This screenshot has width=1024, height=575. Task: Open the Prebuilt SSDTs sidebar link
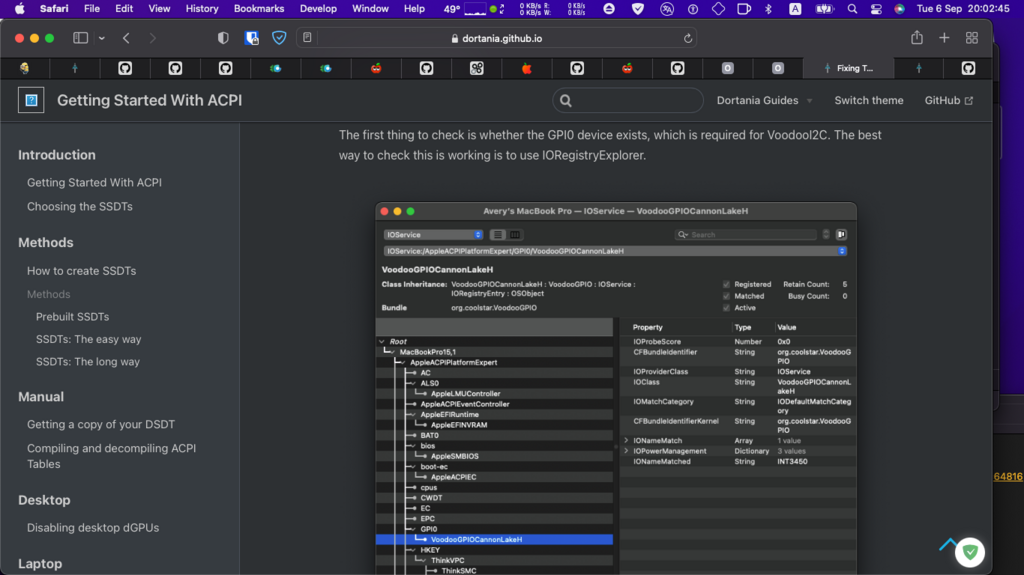tap(72, 317)
